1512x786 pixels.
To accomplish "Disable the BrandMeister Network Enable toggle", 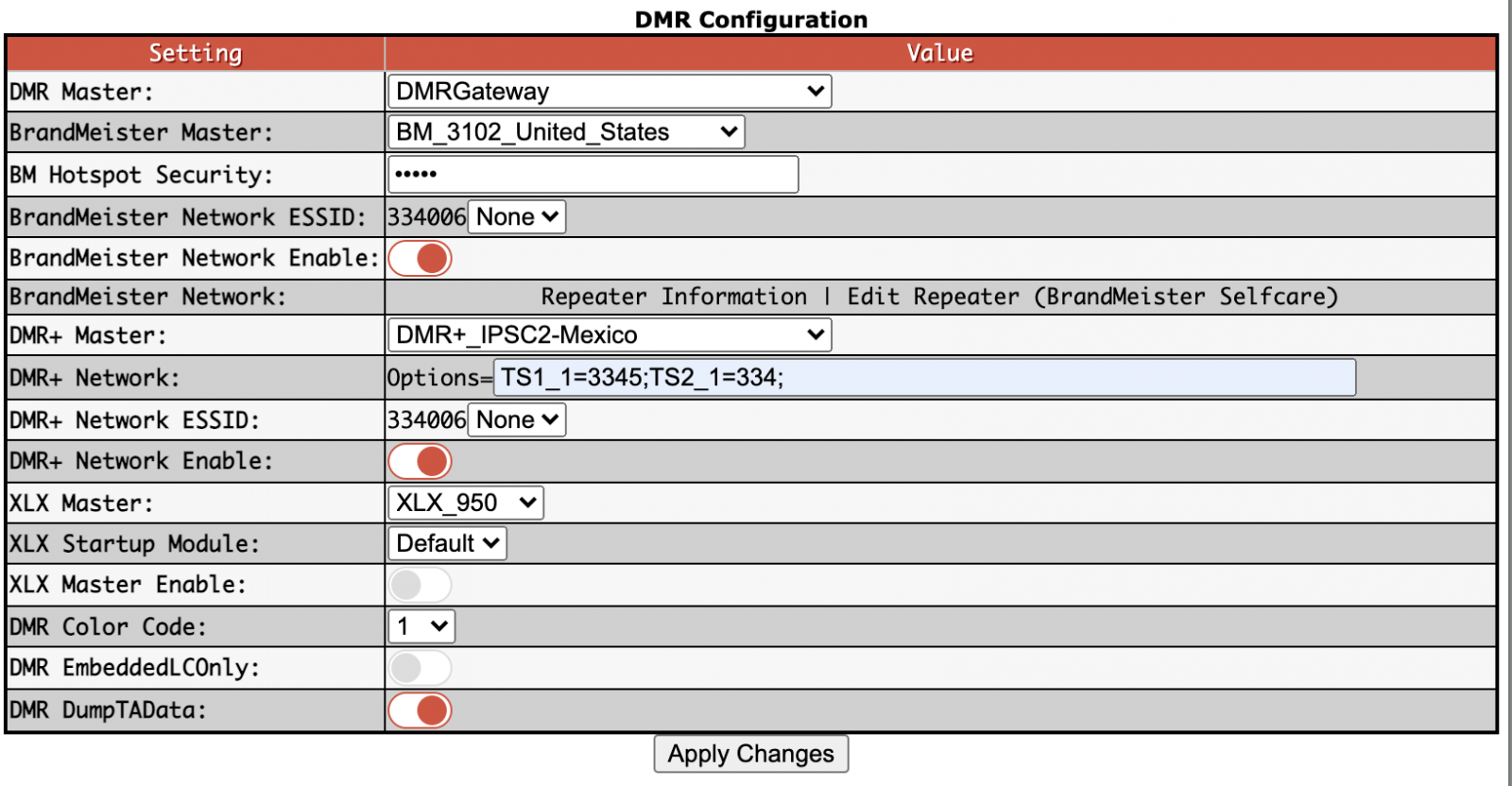I will (421, 258).
